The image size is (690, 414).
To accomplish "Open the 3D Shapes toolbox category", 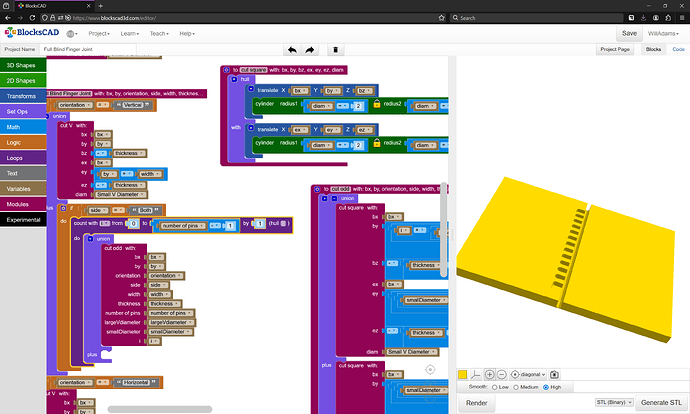I will 23,65.
